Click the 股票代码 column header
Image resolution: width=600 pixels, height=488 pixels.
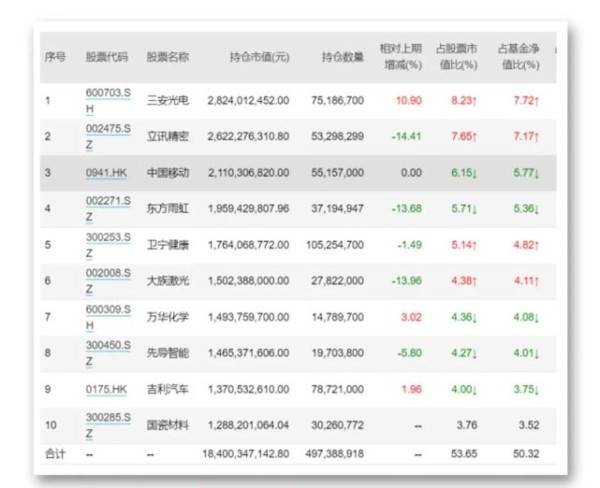[107, 57]
